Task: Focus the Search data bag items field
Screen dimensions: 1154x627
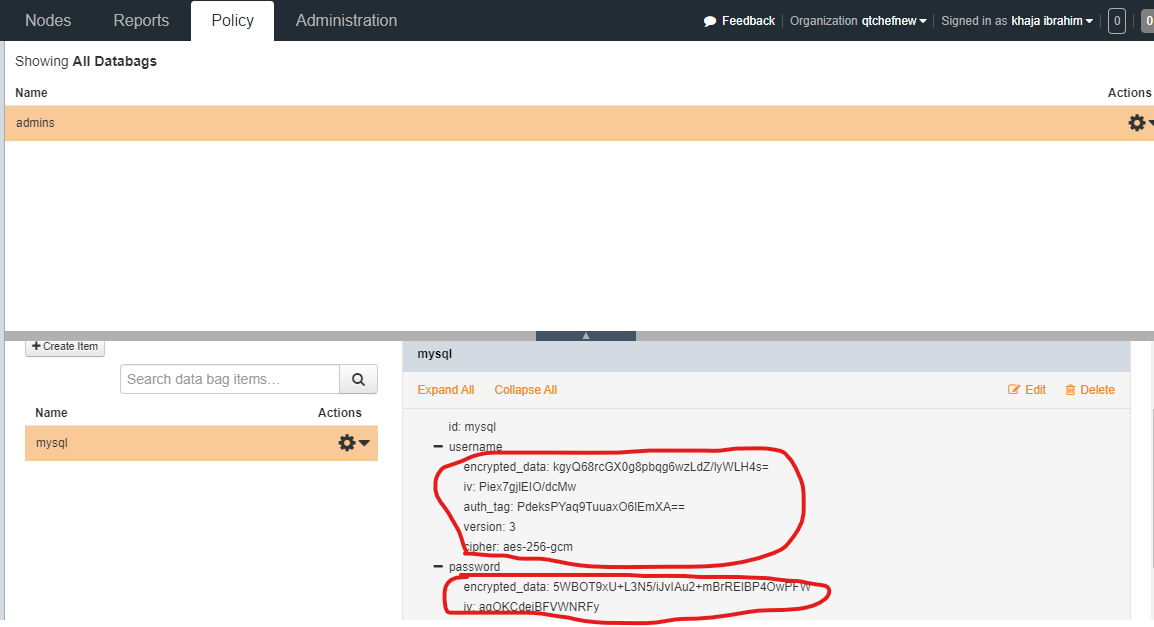Action: tap(230, 379)
